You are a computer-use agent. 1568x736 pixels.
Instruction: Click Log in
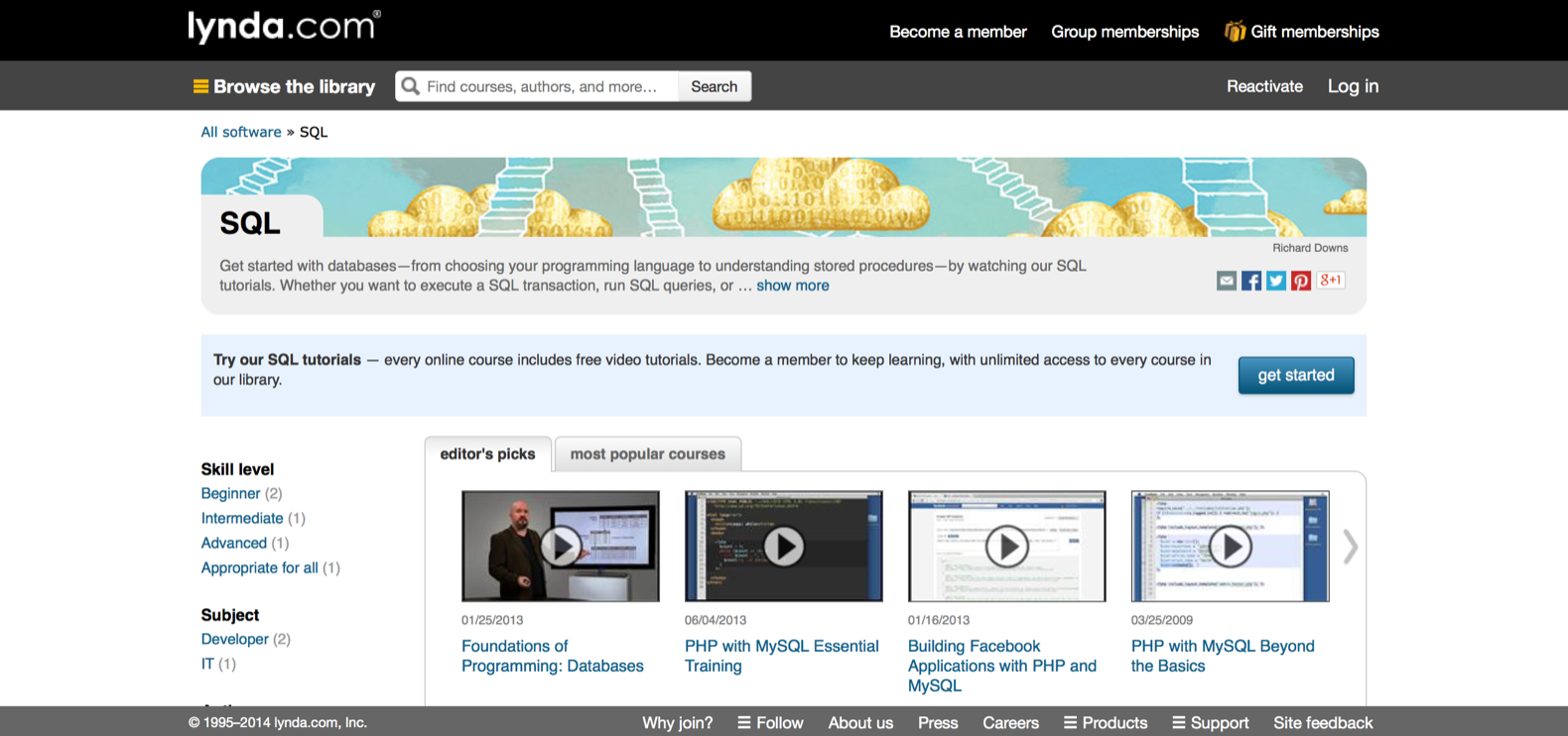(x=1353, y=86)
